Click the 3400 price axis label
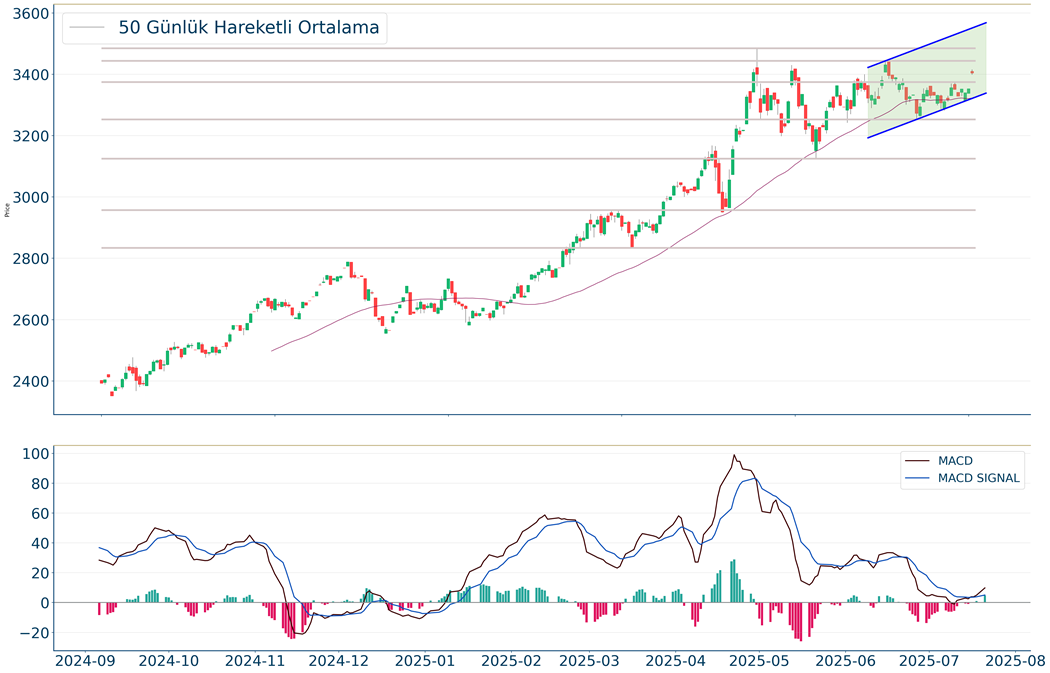 (x=31, y=74)
